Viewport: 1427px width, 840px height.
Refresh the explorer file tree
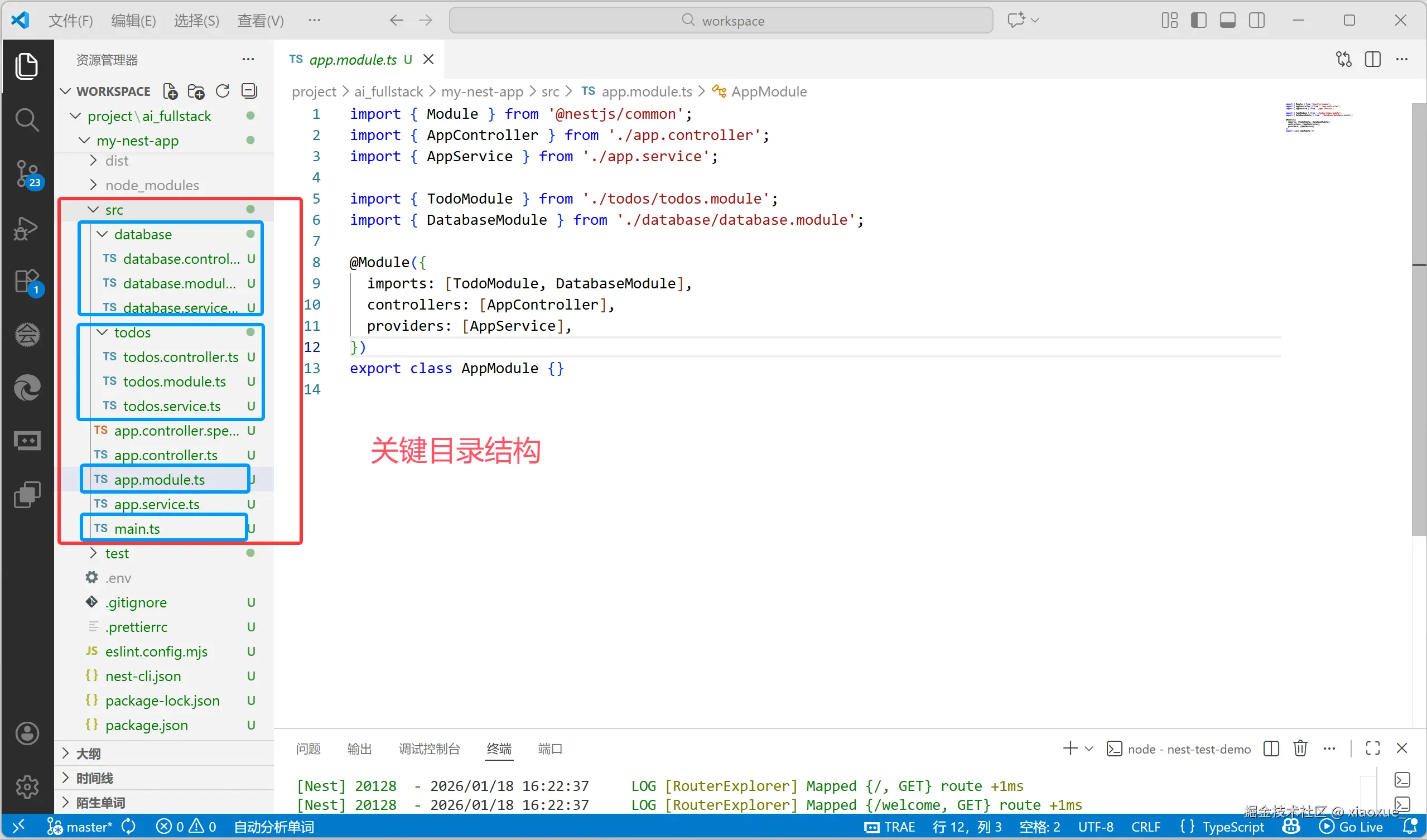[x=222, y=90]
